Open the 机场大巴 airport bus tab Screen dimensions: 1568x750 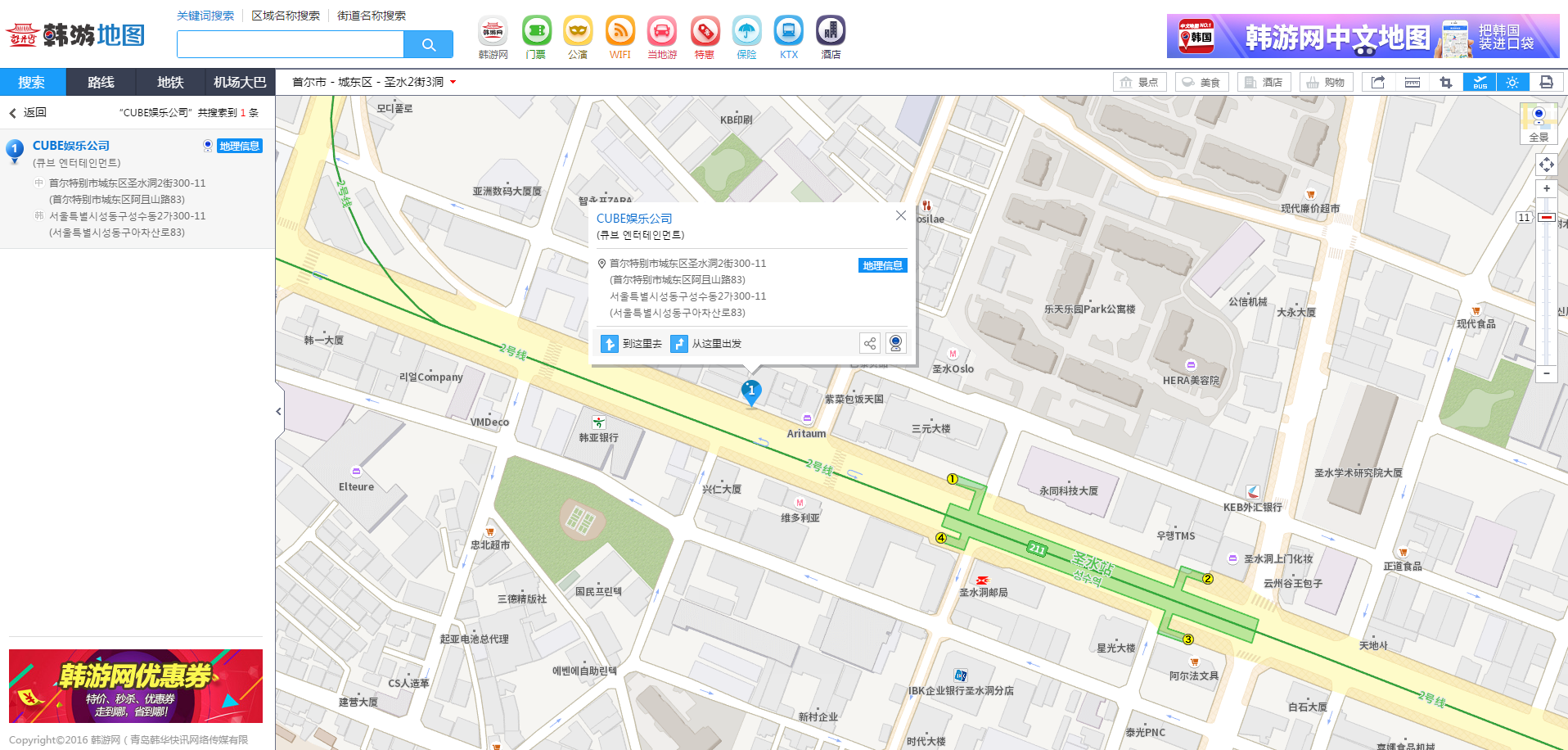pos(240,82)
